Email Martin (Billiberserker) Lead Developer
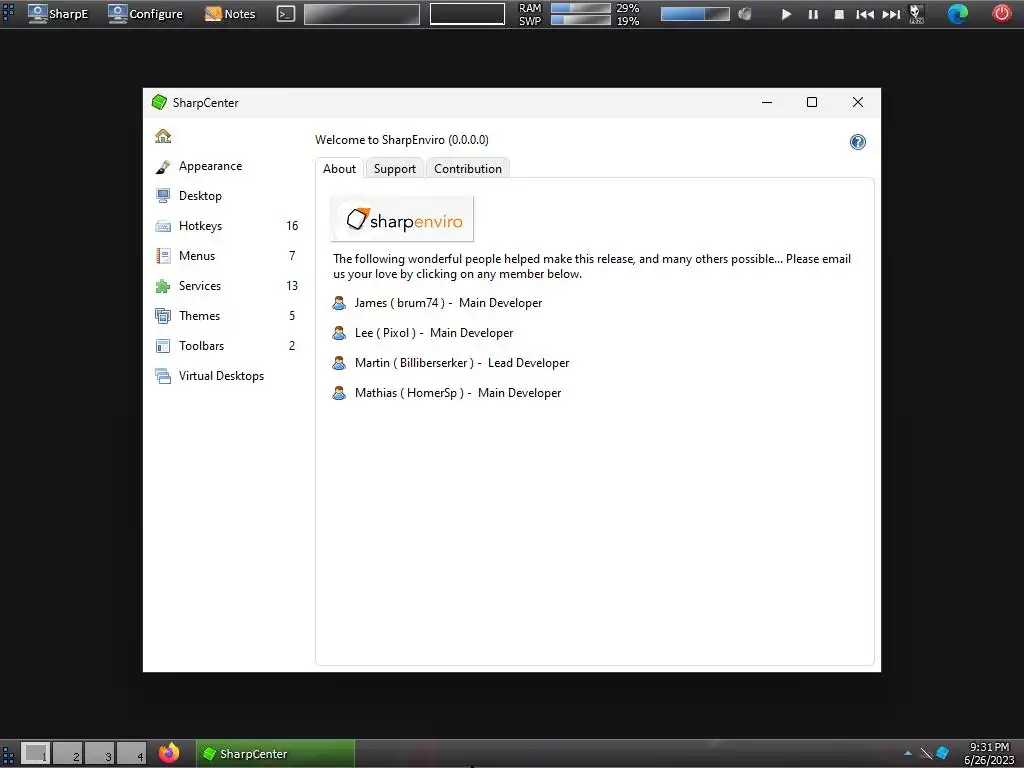1024x768 pixels. click(462, 363)
